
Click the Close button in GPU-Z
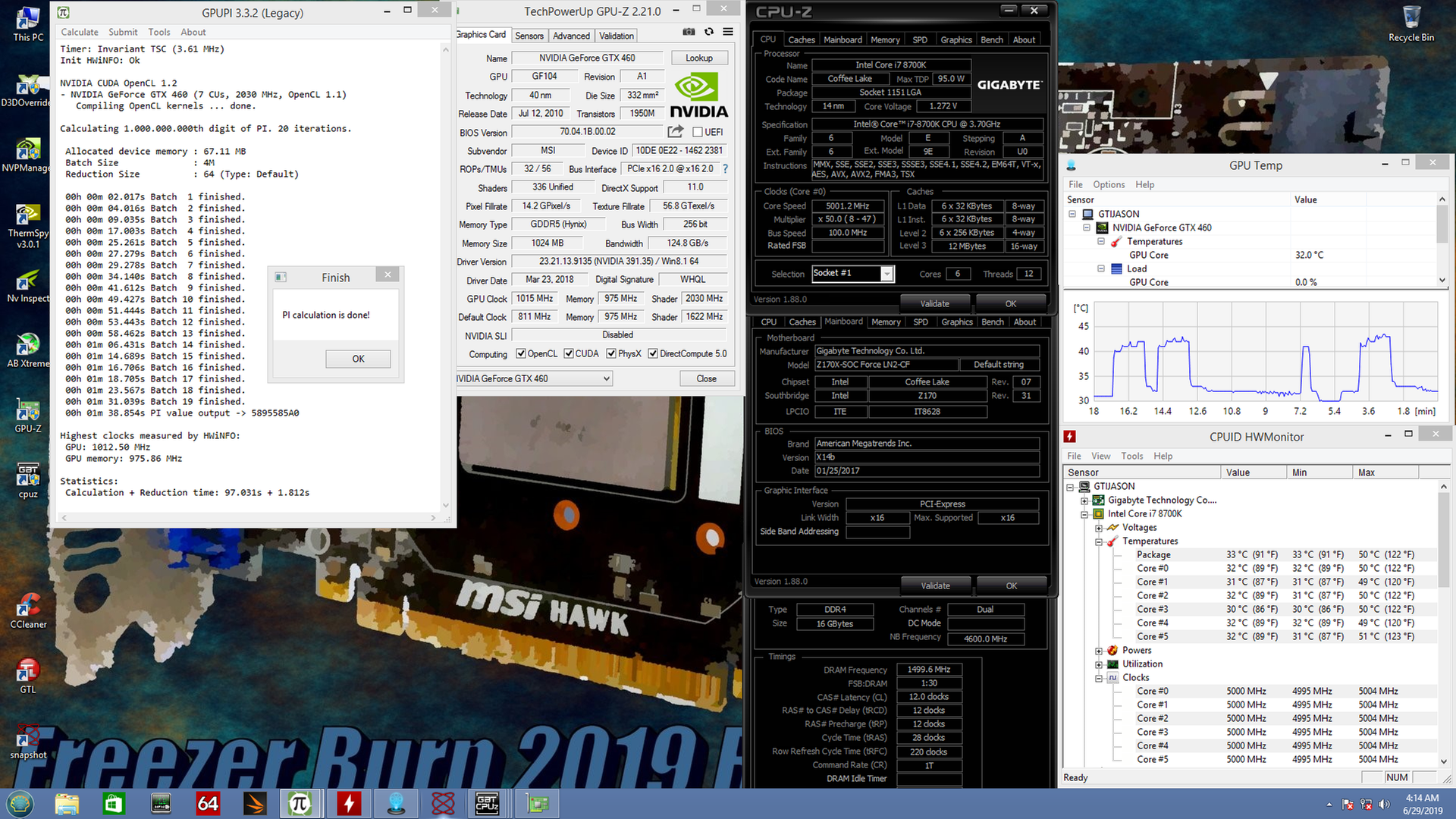[706, 378]
